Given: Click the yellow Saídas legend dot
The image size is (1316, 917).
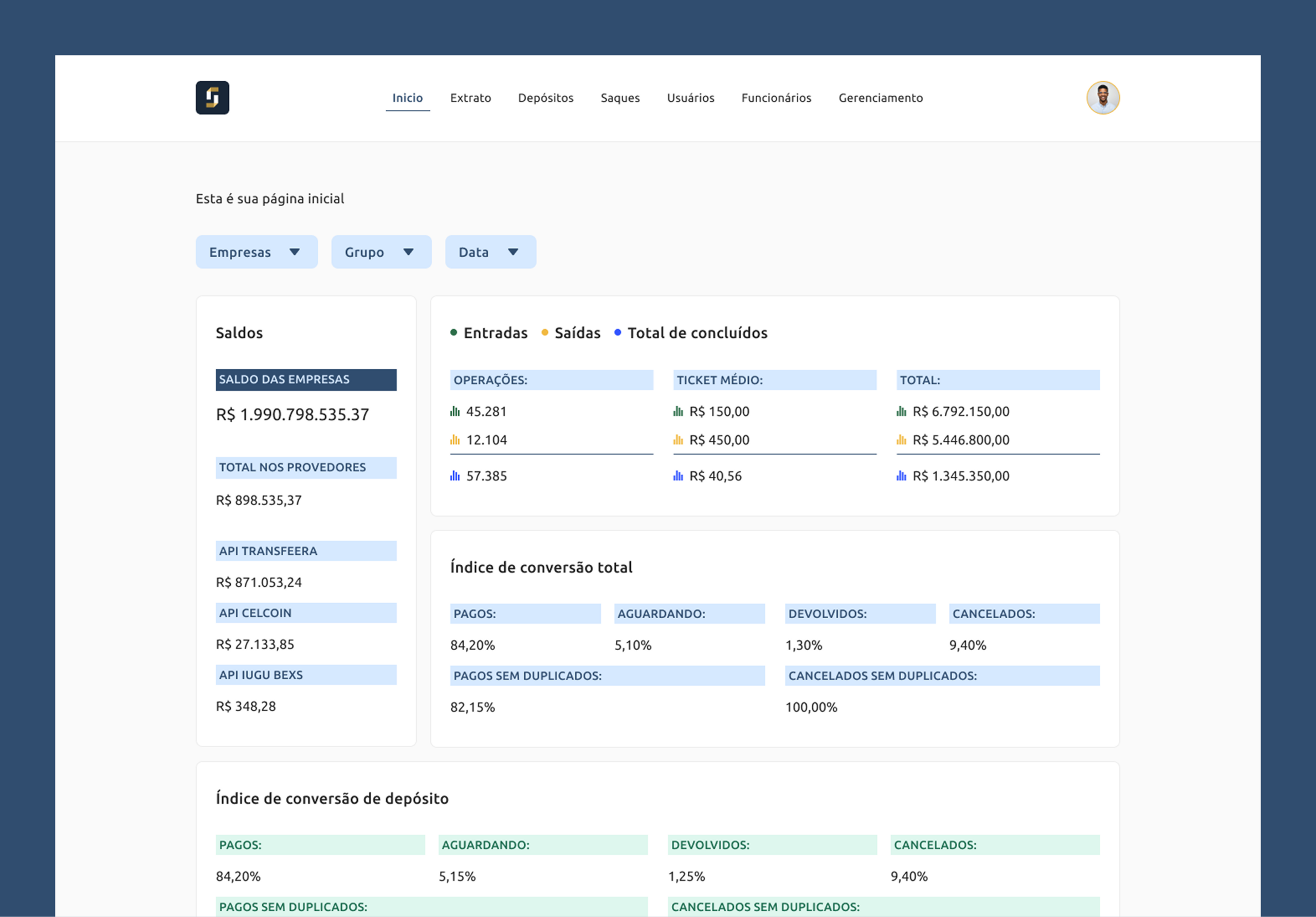Looking at the screenshot, I should click(544, 332).
